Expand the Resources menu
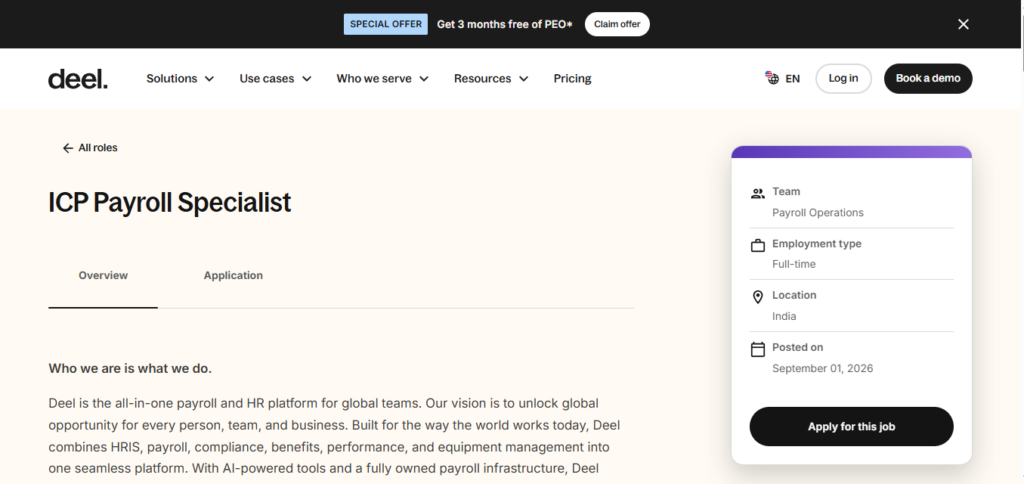Screen dimensions: 1024x484 [x=491, y=78]
